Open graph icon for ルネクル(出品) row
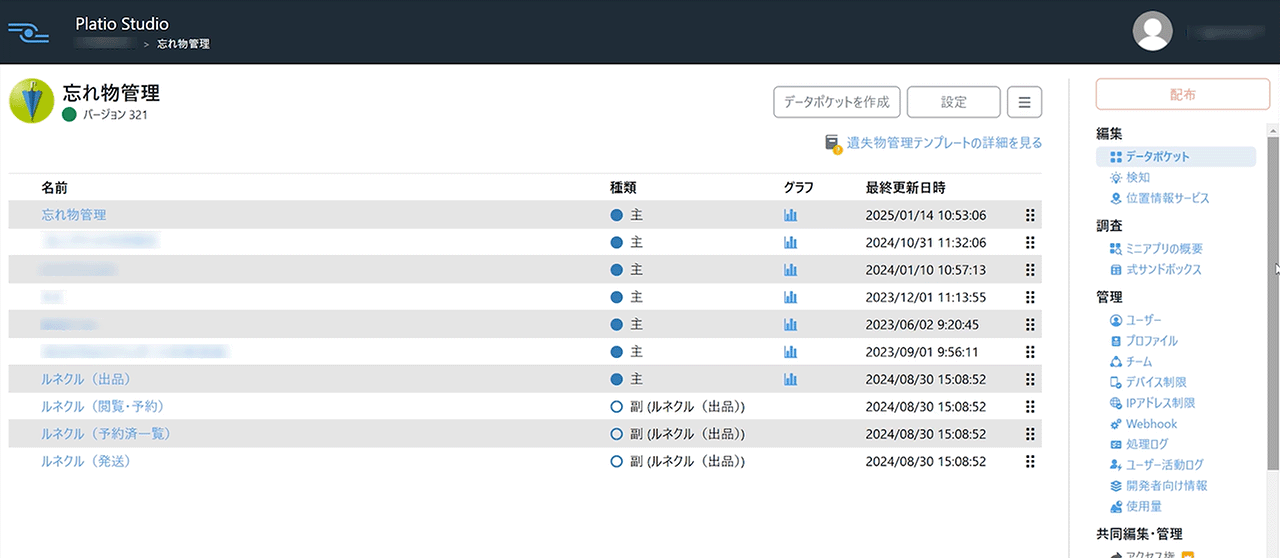Screen dimensions: 1280x558 (x=790, y=380)
